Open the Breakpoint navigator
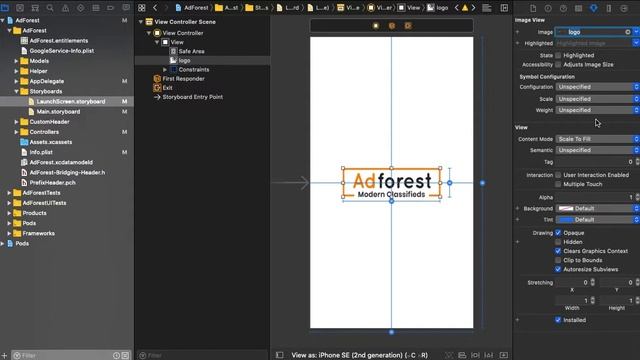The height and width of the screenshot is (360, 640). 111,8
